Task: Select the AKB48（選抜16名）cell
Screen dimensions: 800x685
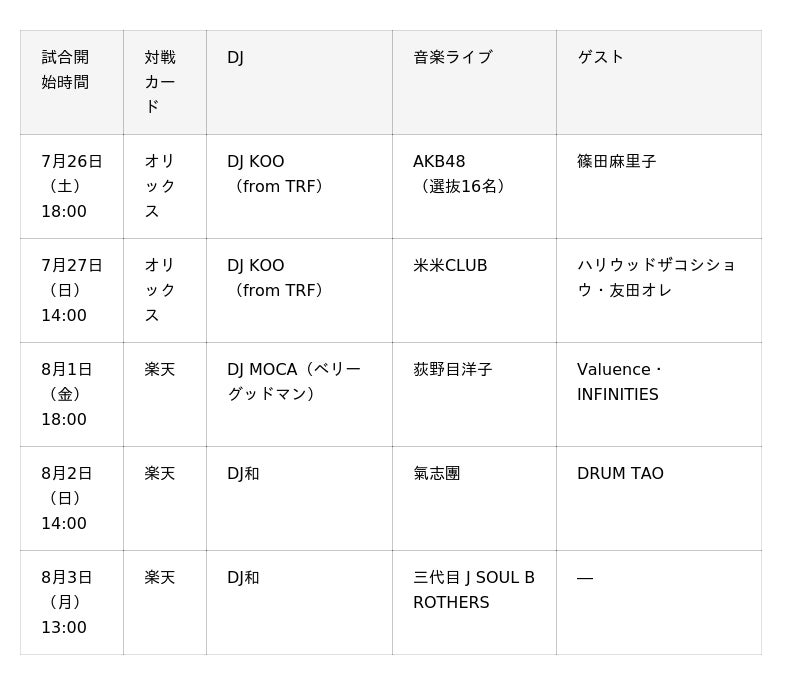Action: point(462,174)
